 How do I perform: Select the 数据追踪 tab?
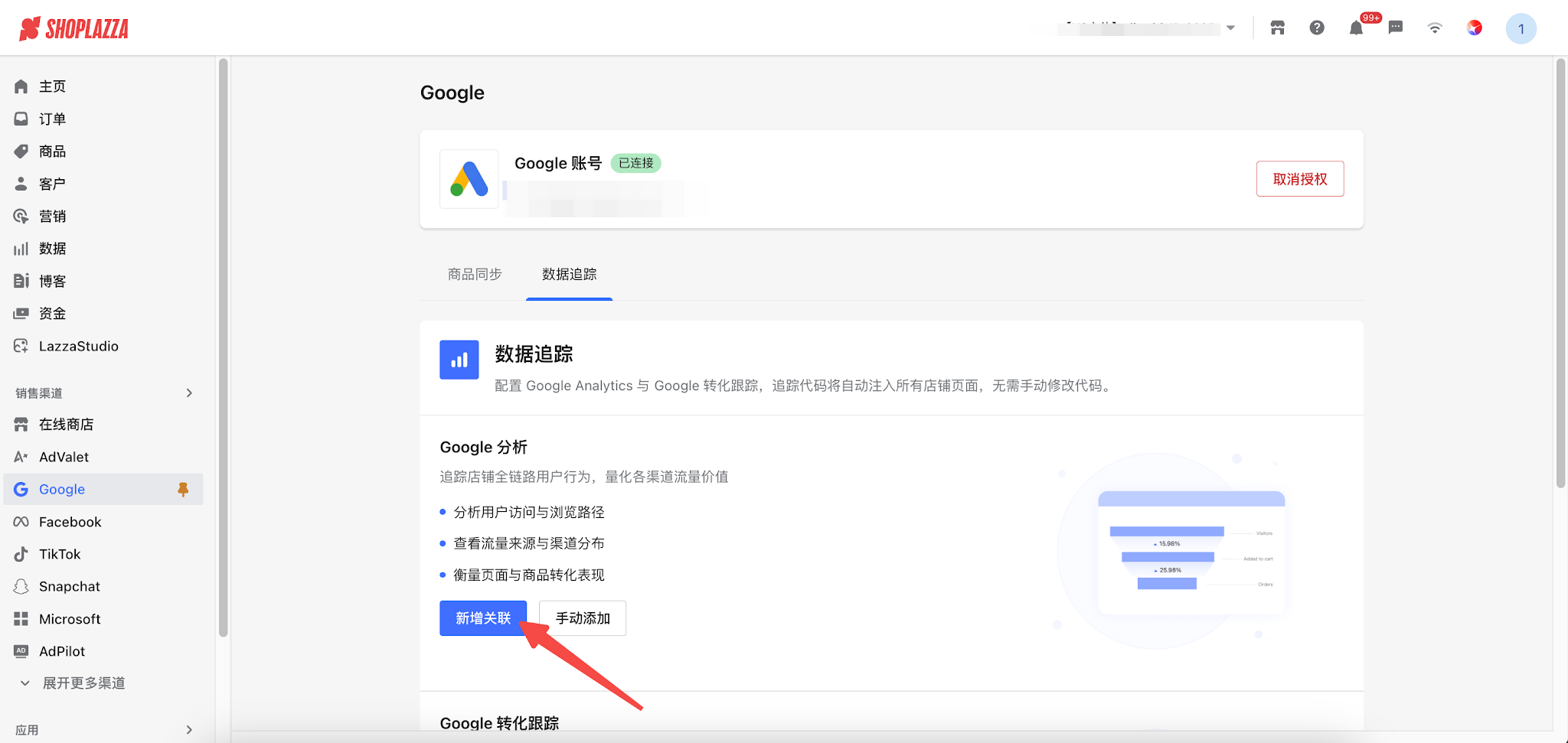pyautogui.click(x=569, y=274)
